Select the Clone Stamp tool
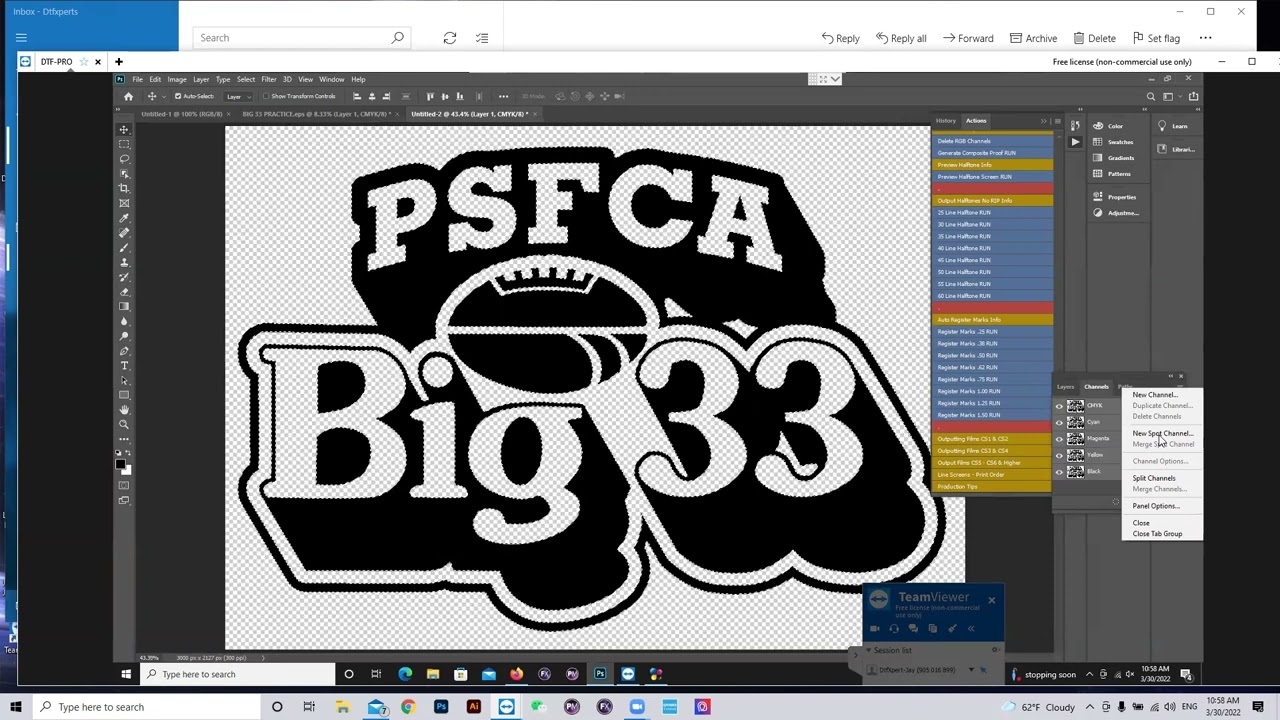1280x720 pixels. [x=124, y=262]
